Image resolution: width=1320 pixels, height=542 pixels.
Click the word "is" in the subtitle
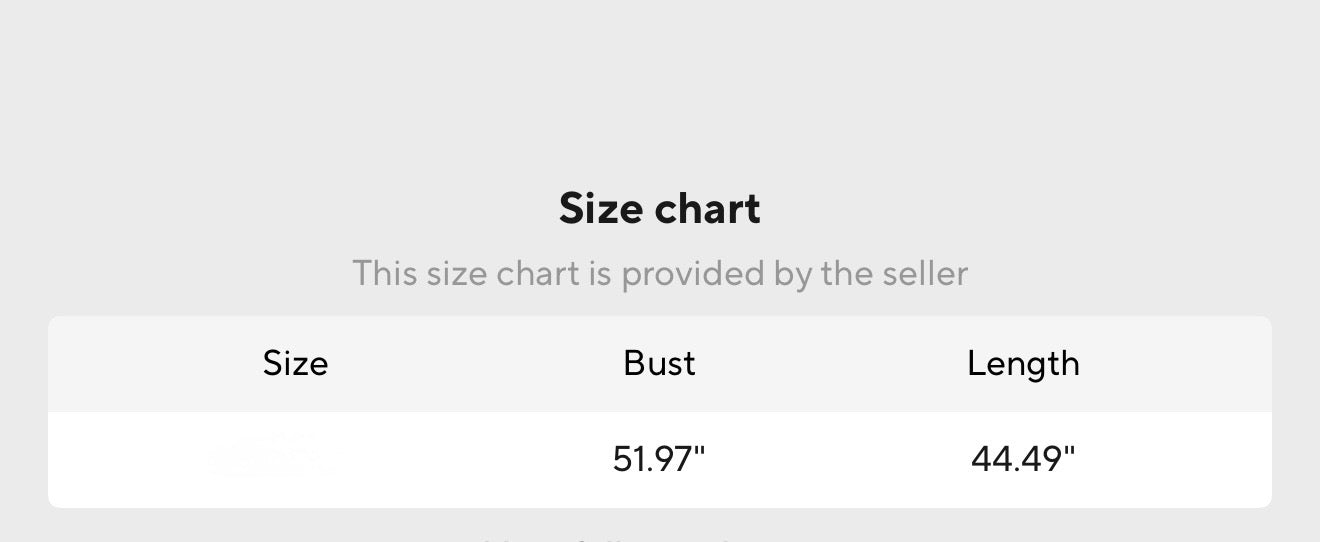click(600, 273)
